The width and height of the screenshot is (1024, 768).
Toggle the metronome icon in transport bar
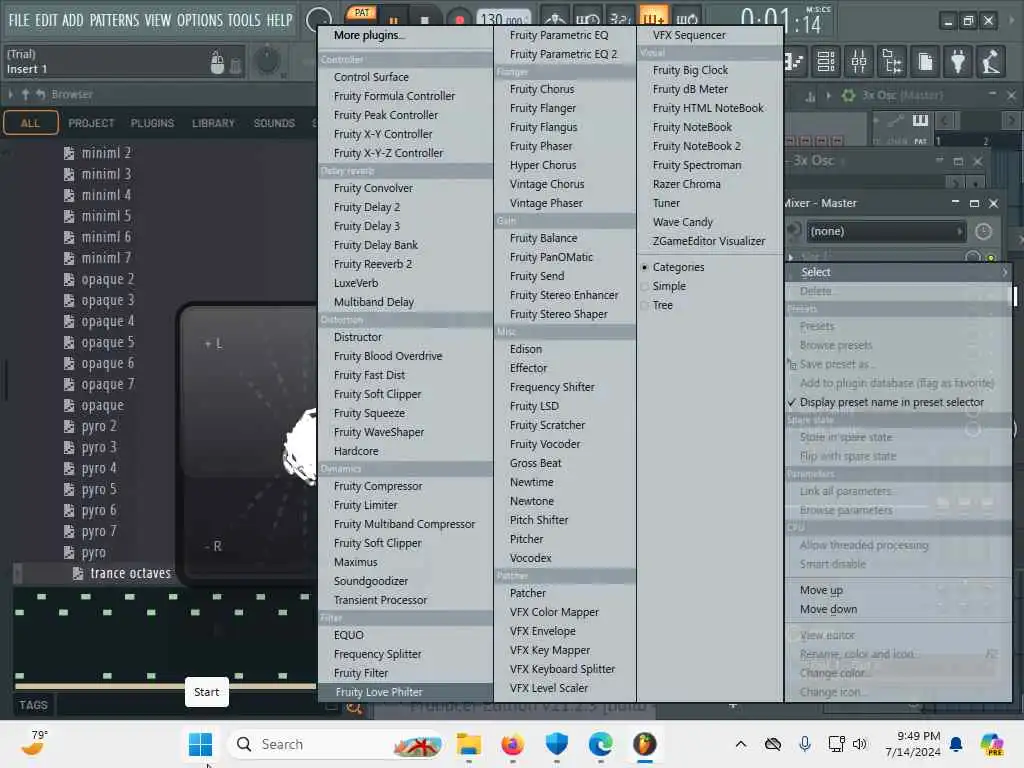coord(555,18)
